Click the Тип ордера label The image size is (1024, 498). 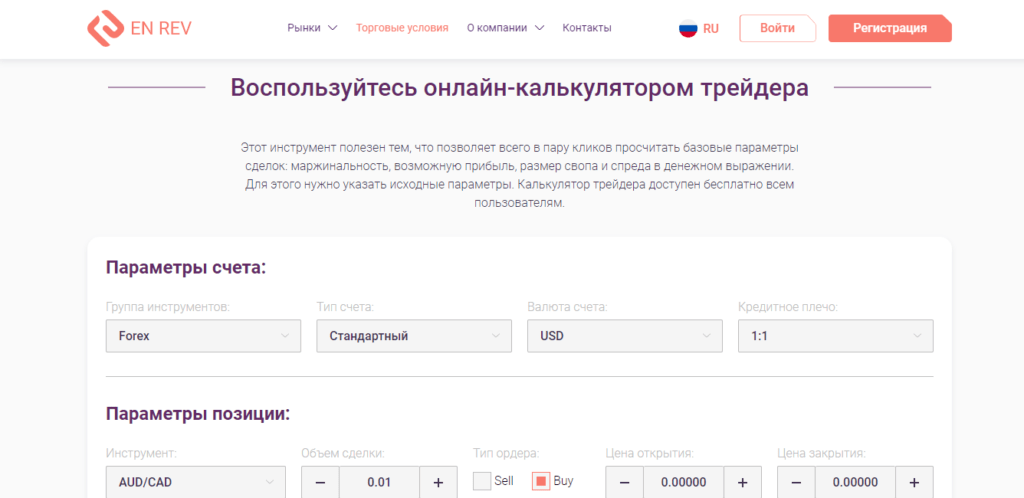[505, 453]
